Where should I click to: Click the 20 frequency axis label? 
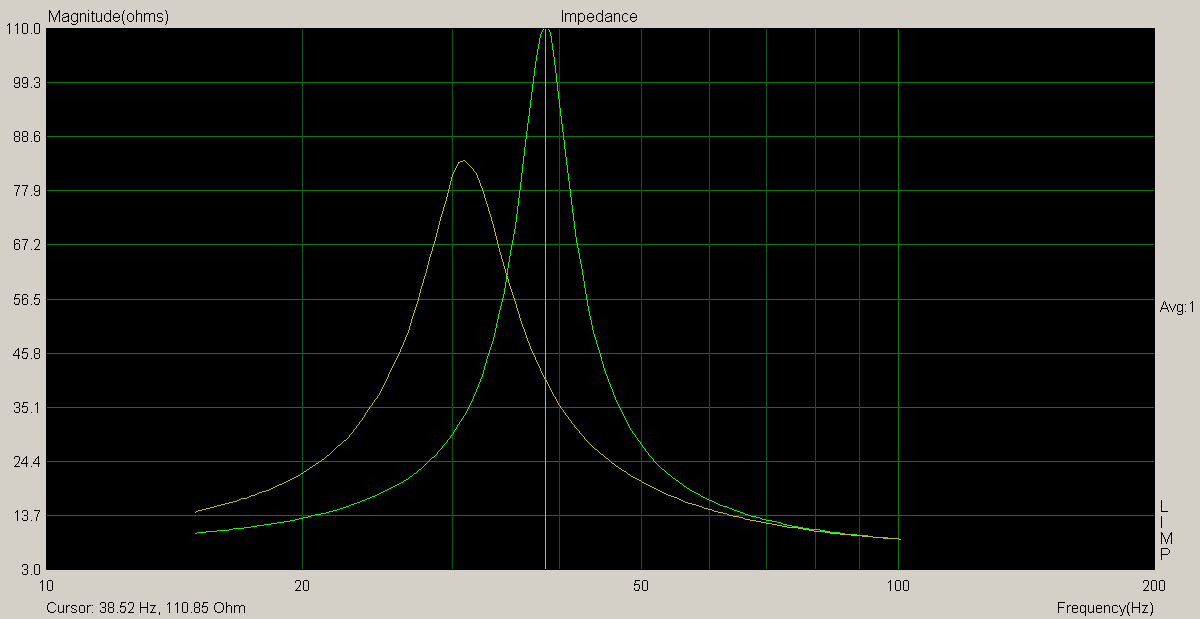[x=302, y=585]
